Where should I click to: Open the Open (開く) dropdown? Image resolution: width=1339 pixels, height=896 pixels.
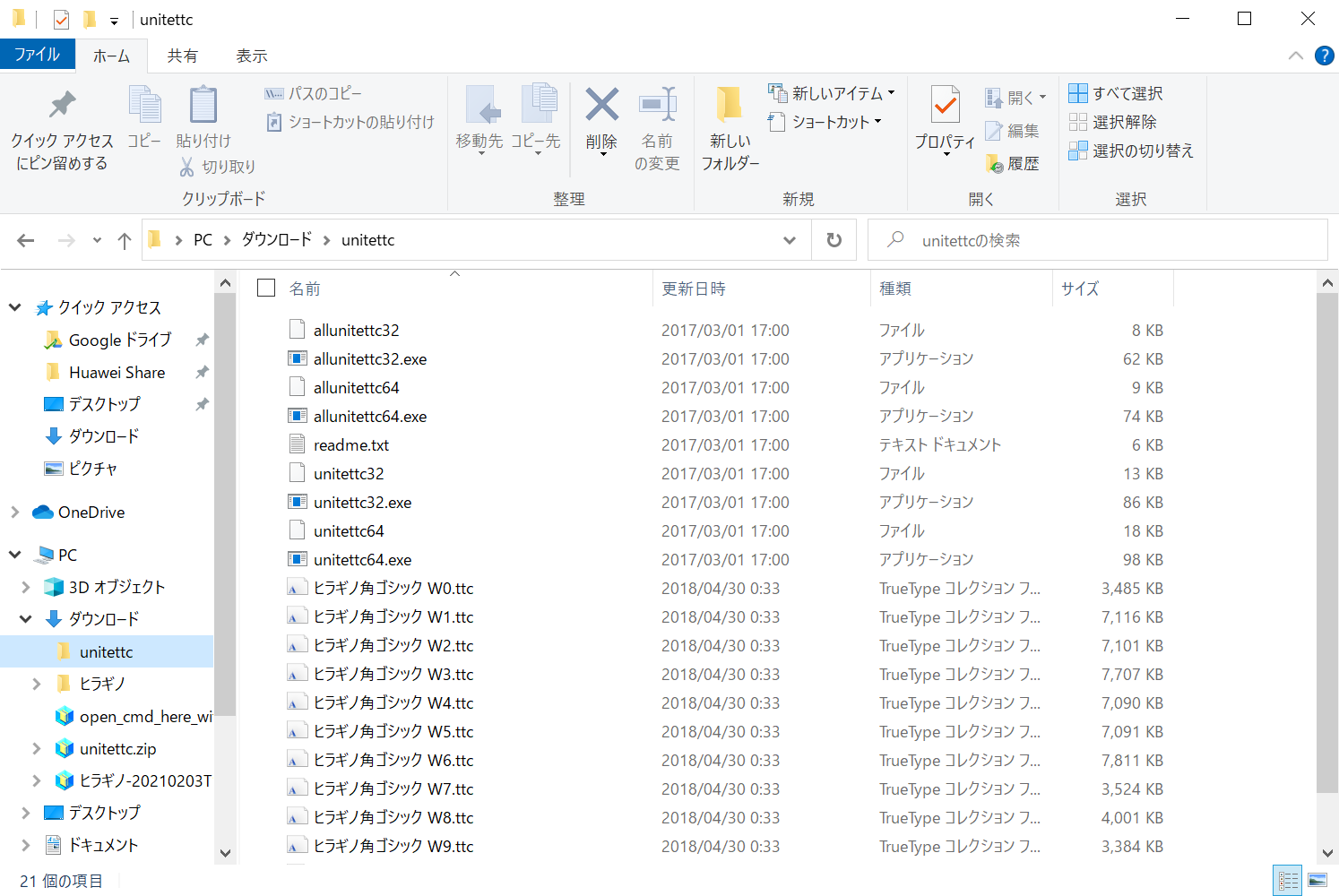[1042, 97]
